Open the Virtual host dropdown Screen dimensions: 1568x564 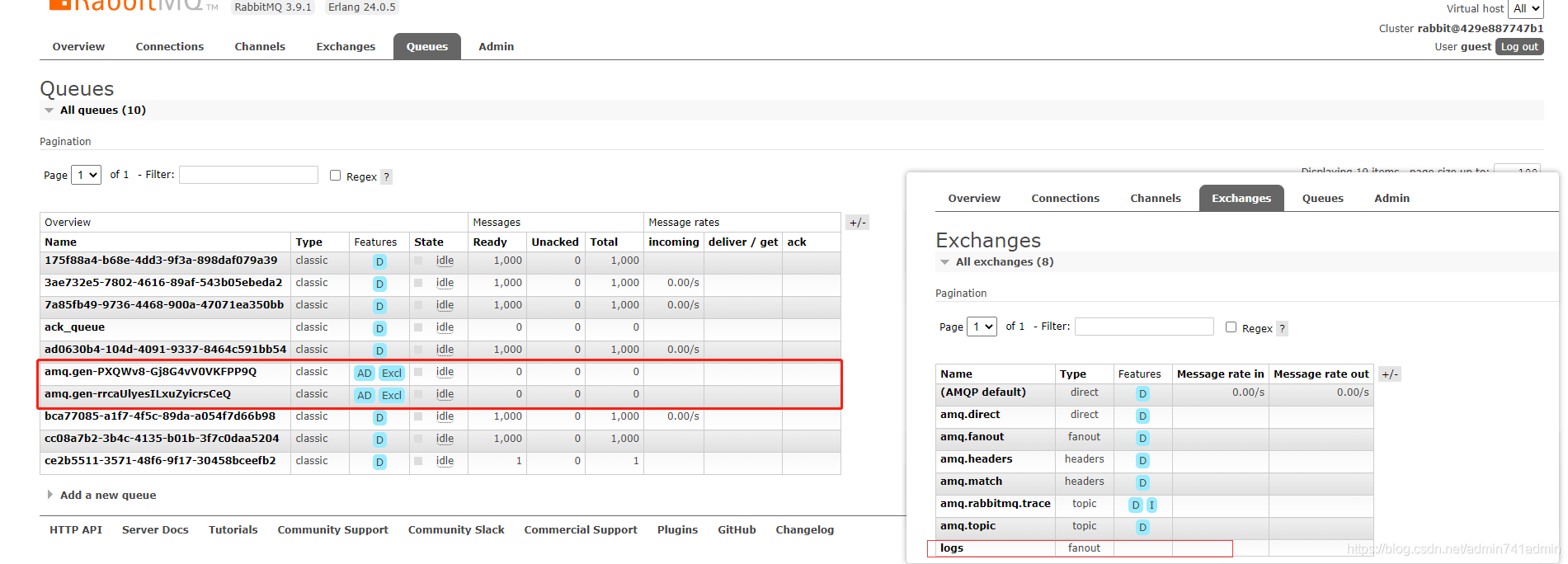click(x=1525, y=8)
